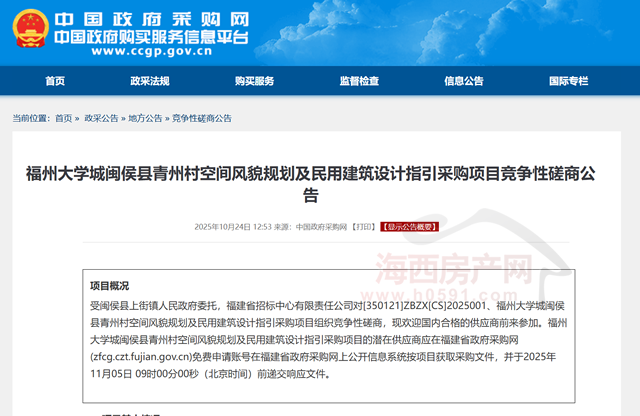This screenshot has height=416, width=640.
Task: Click the 项目概况 section heading
Action: click(x=110, y=286)
